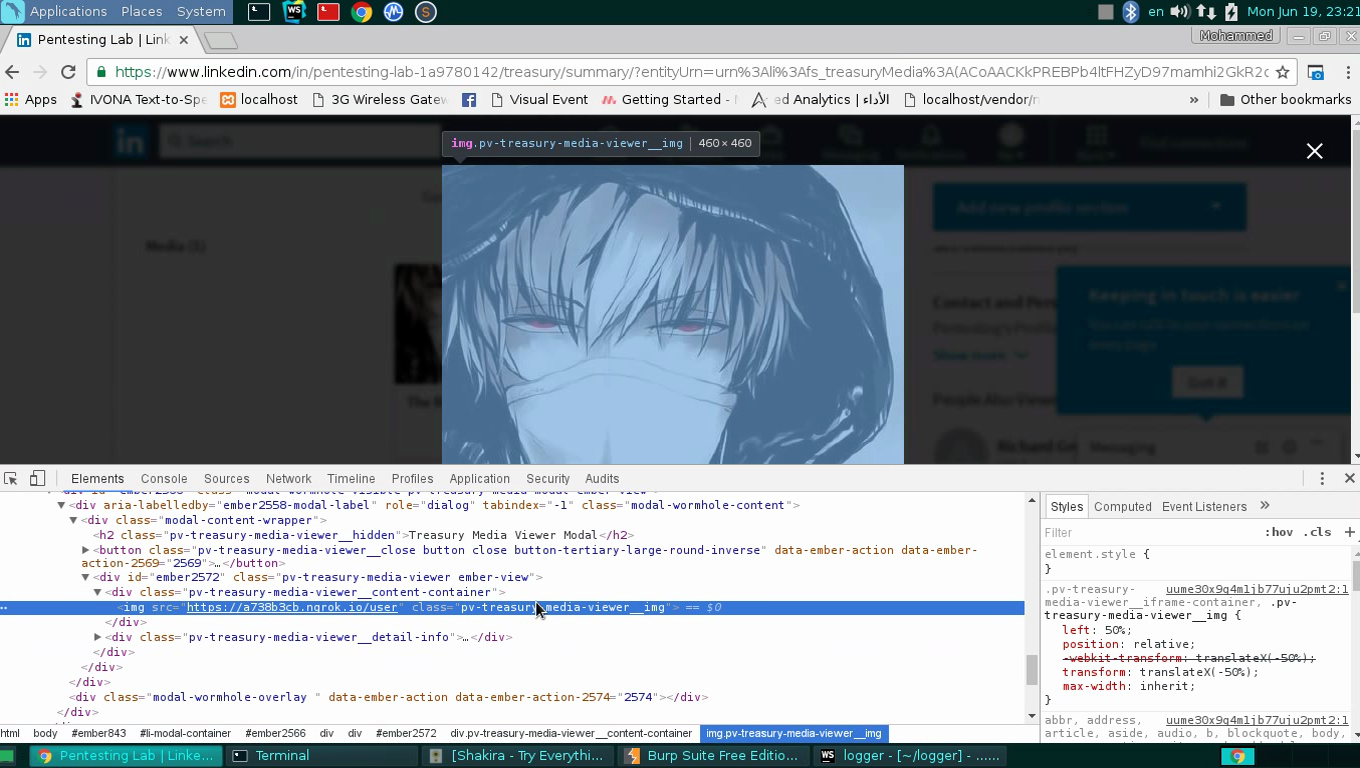Add a new style rule with plus

tap(1349, 532)
